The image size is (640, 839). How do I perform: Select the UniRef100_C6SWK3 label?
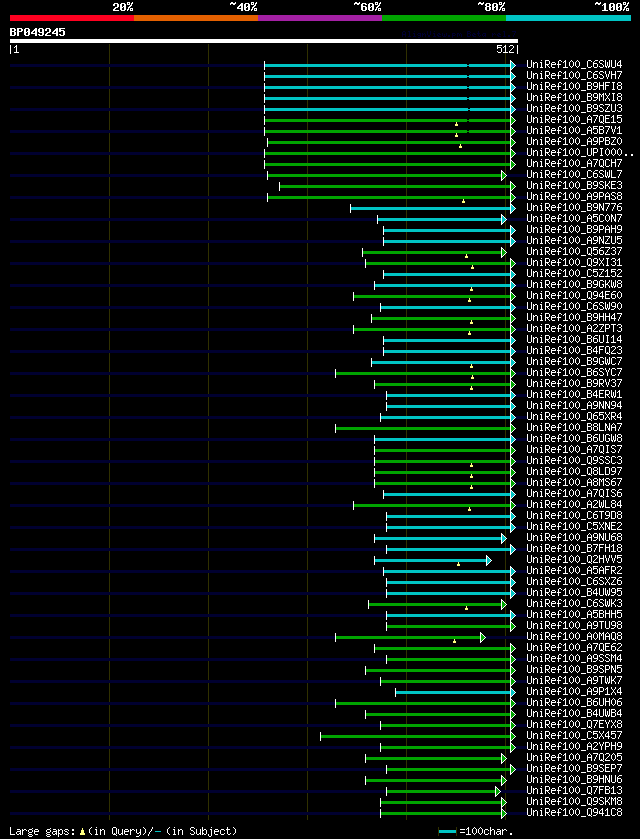(x=574, y=604)
